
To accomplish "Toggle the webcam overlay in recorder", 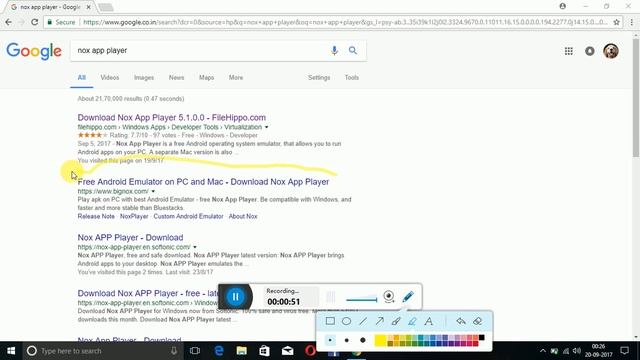I will [389, 297].
